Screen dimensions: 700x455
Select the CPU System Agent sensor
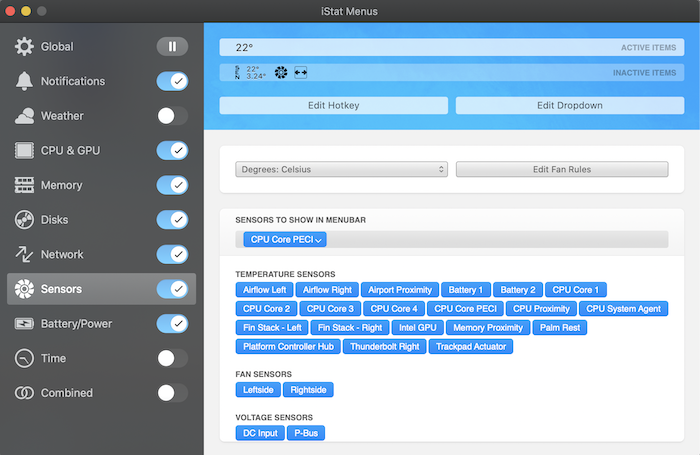623,309
